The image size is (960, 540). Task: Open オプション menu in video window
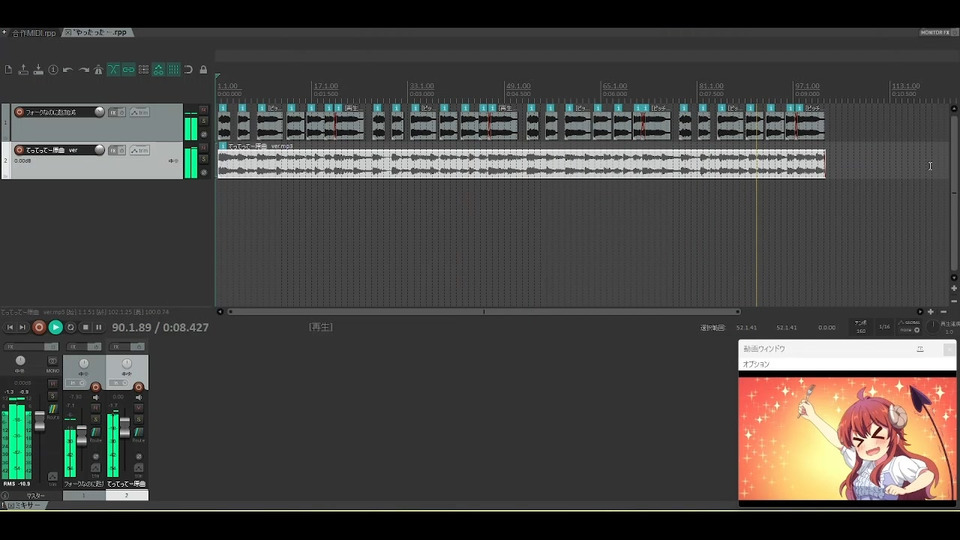click(x=756, y=364)
